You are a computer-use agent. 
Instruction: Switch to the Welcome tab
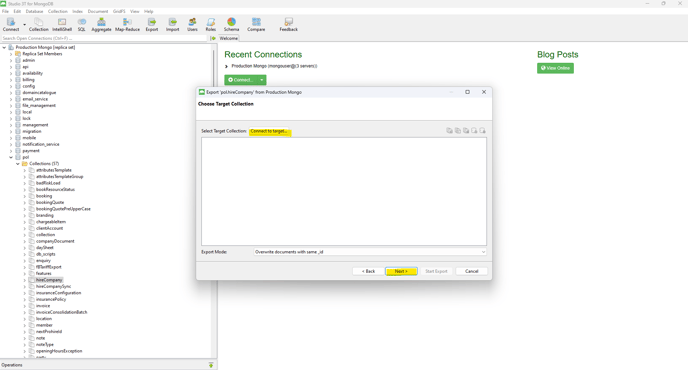click(x=229, y=39)
